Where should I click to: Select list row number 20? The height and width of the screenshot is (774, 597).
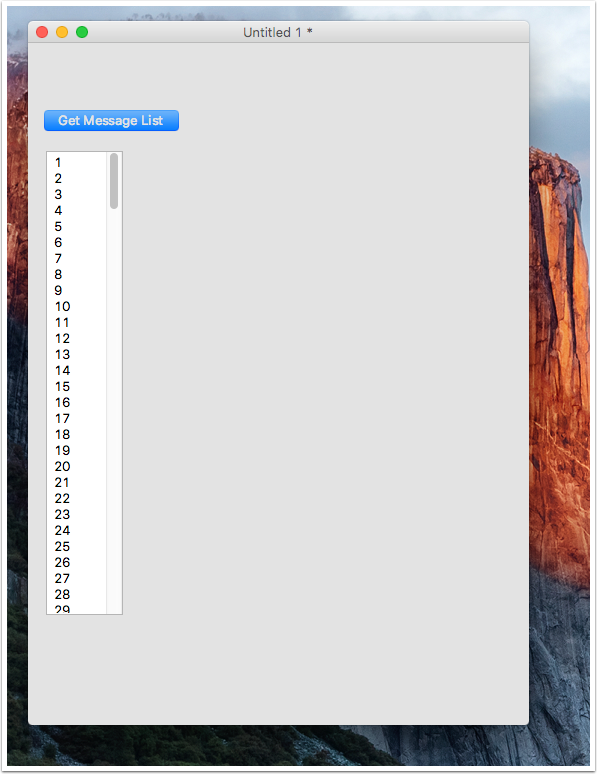coord(77,466)
